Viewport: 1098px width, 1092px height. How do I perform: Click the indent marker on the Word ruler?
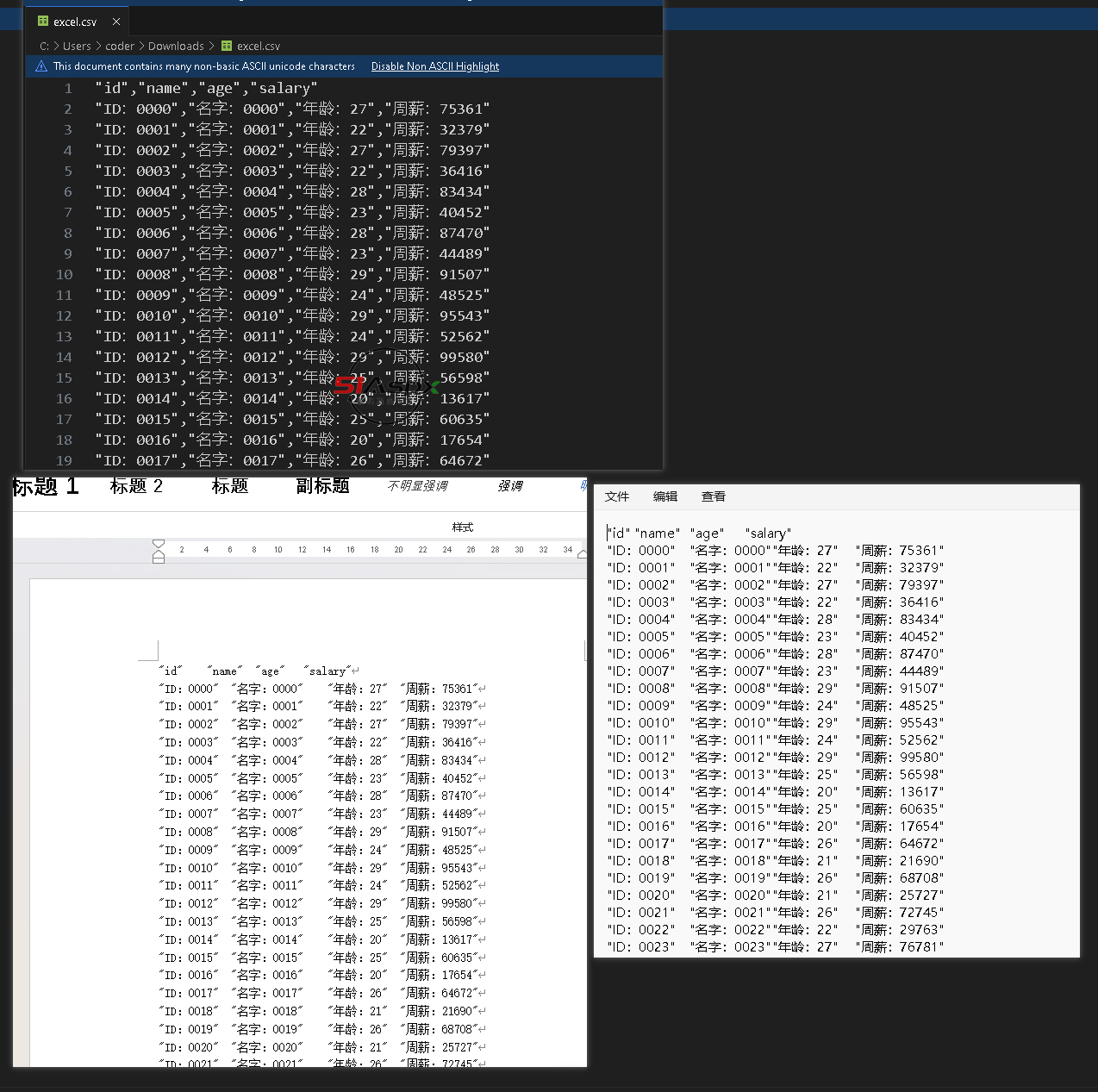159,551
